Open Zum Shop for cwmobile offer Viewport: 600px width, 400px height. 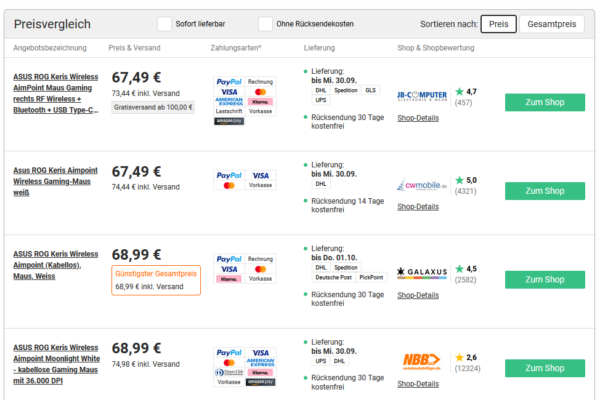coord(545,191)
